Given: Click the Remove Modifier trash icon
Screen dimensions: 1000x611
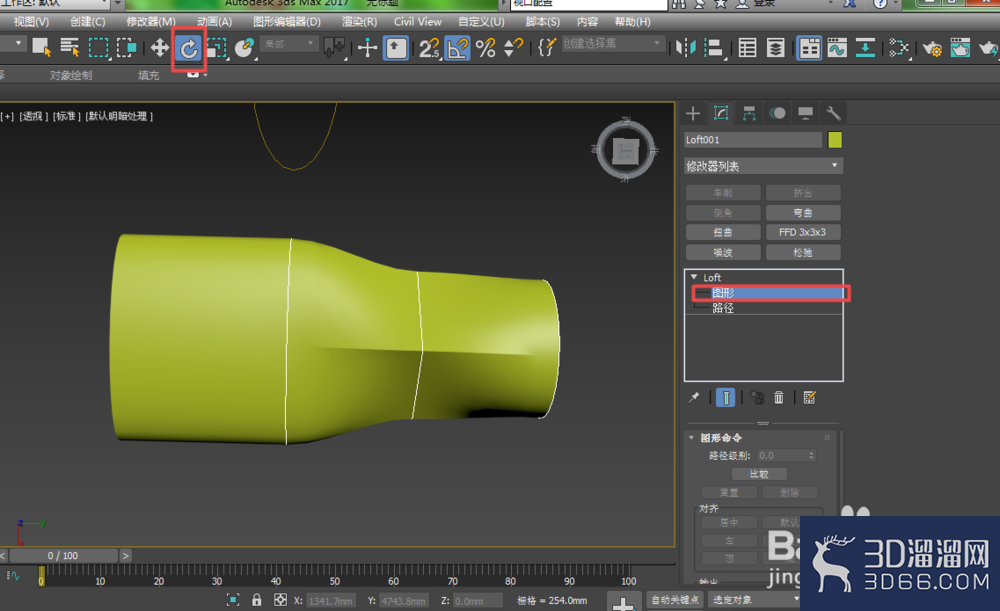Looking at the screenshot, I should click(x=779, y=397).
